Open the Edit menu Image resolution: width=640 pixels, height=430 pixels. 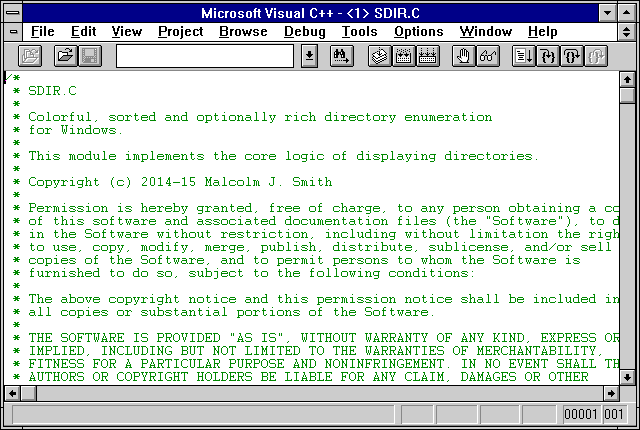(x=83, y=31)
